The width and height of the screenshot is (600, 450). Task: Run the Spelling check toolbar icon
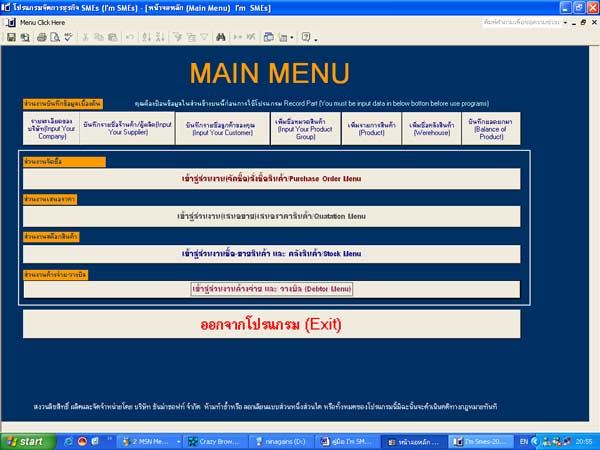pos(66,37)
